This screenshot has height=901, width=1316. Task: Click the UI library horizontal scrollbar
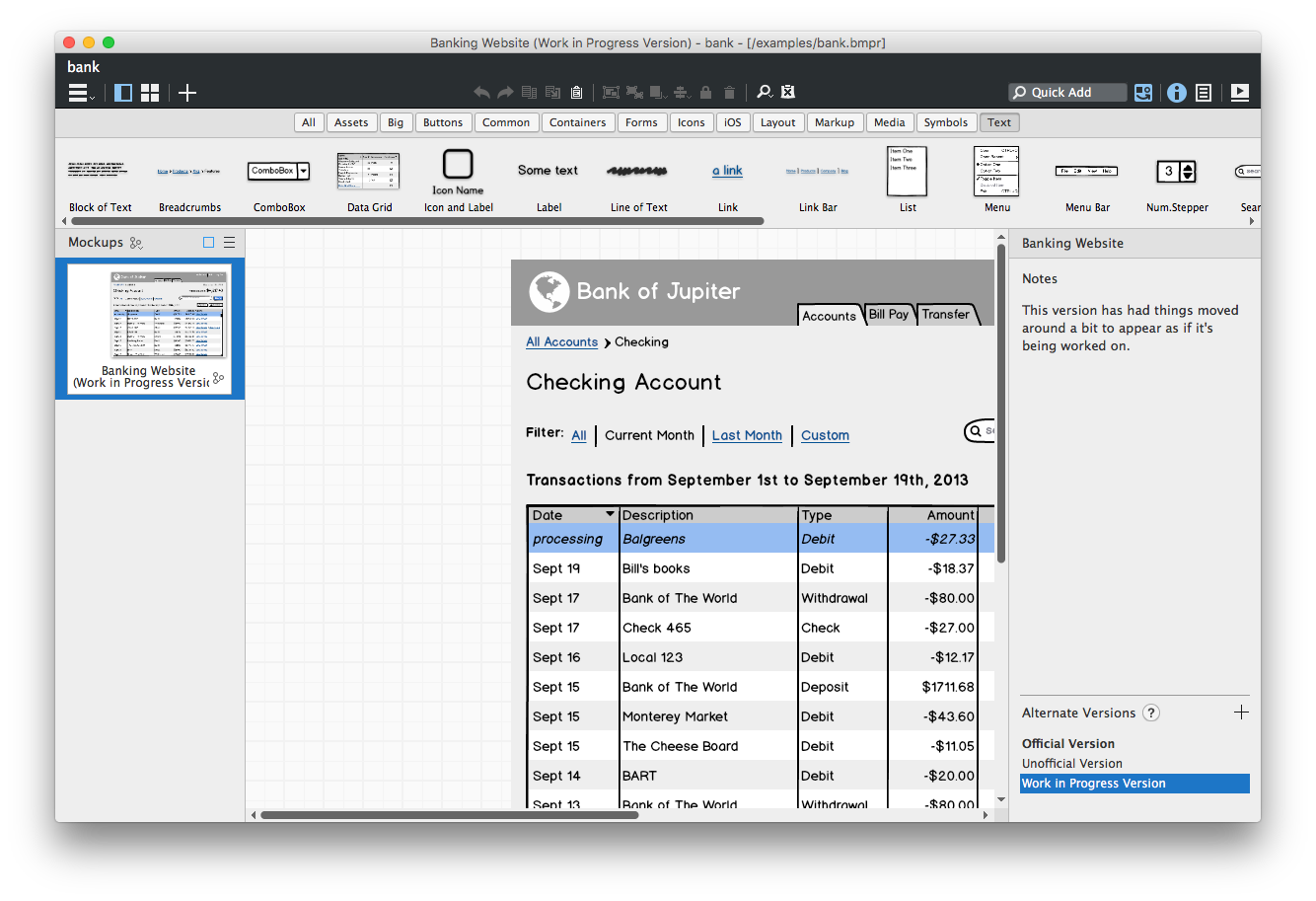(416, 221)
